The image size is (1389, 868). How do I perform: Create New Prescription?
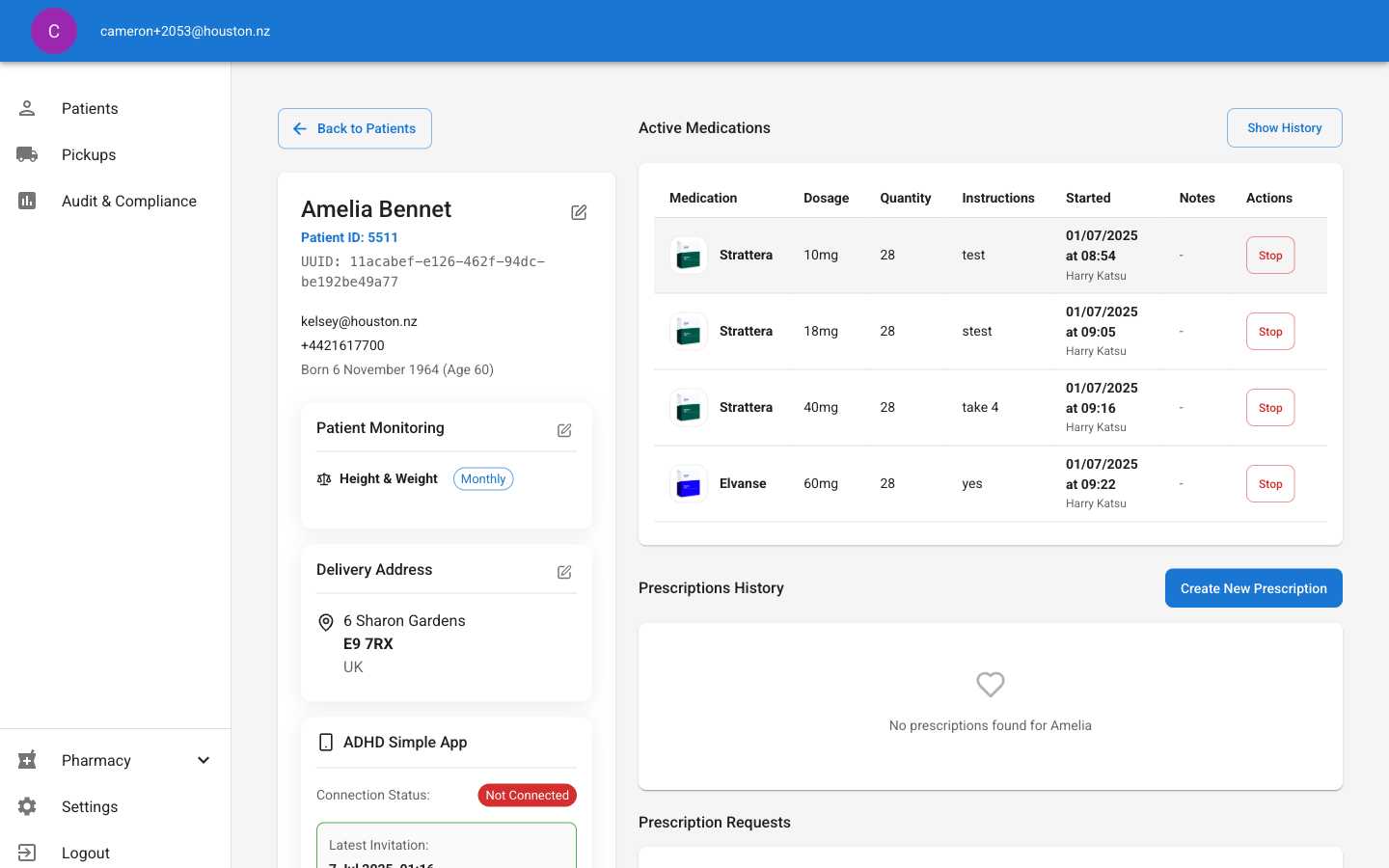click(x=1254, y=588)
